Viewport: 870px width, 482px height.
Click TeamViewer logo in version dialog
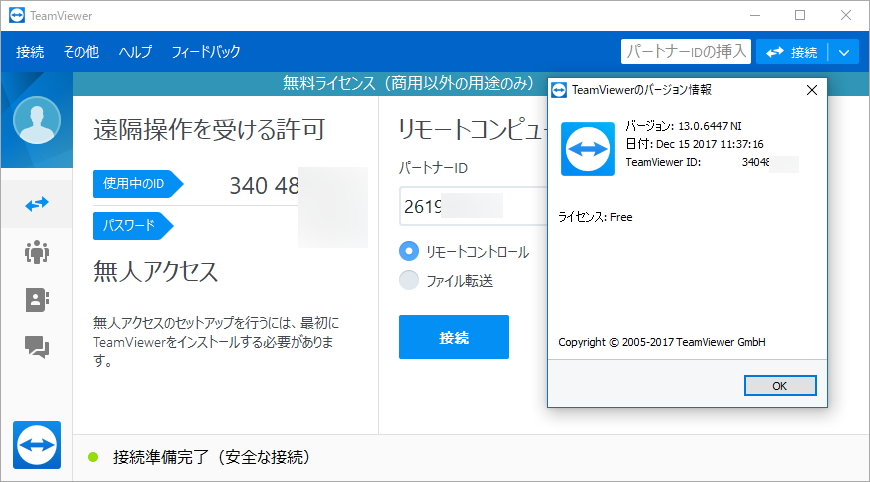point(588,149)
